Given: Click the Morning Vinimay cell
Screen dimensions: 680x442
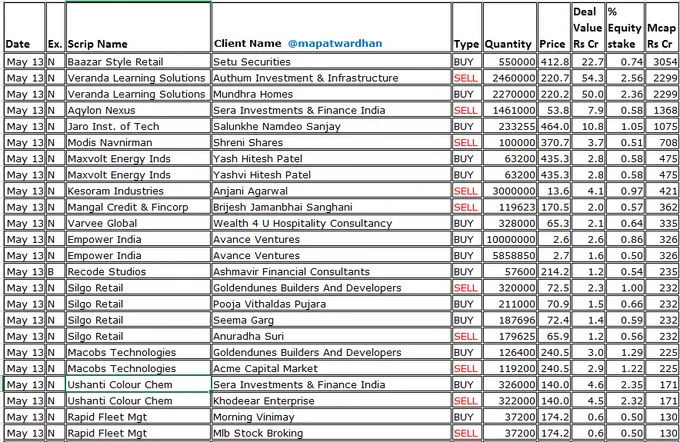Looking at the screenshot, I should click(332, 417).
